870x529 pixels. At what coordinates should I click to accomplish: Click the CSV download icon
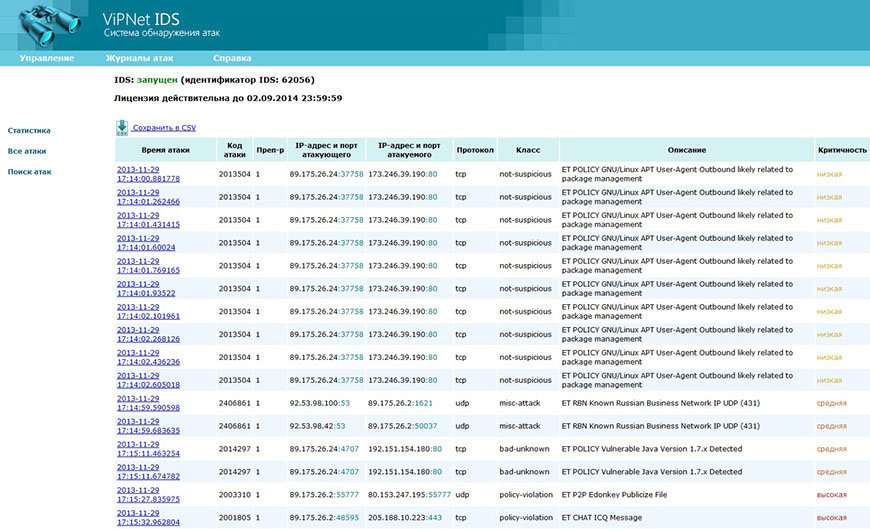pyautogui.click(x=122, y=128)
